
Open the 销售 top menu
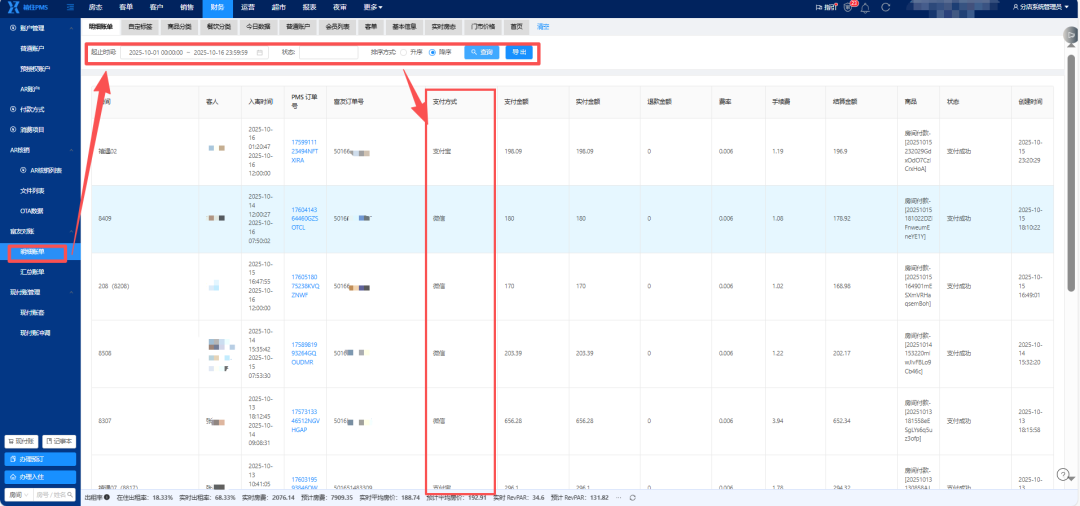[x=187, y=7]
